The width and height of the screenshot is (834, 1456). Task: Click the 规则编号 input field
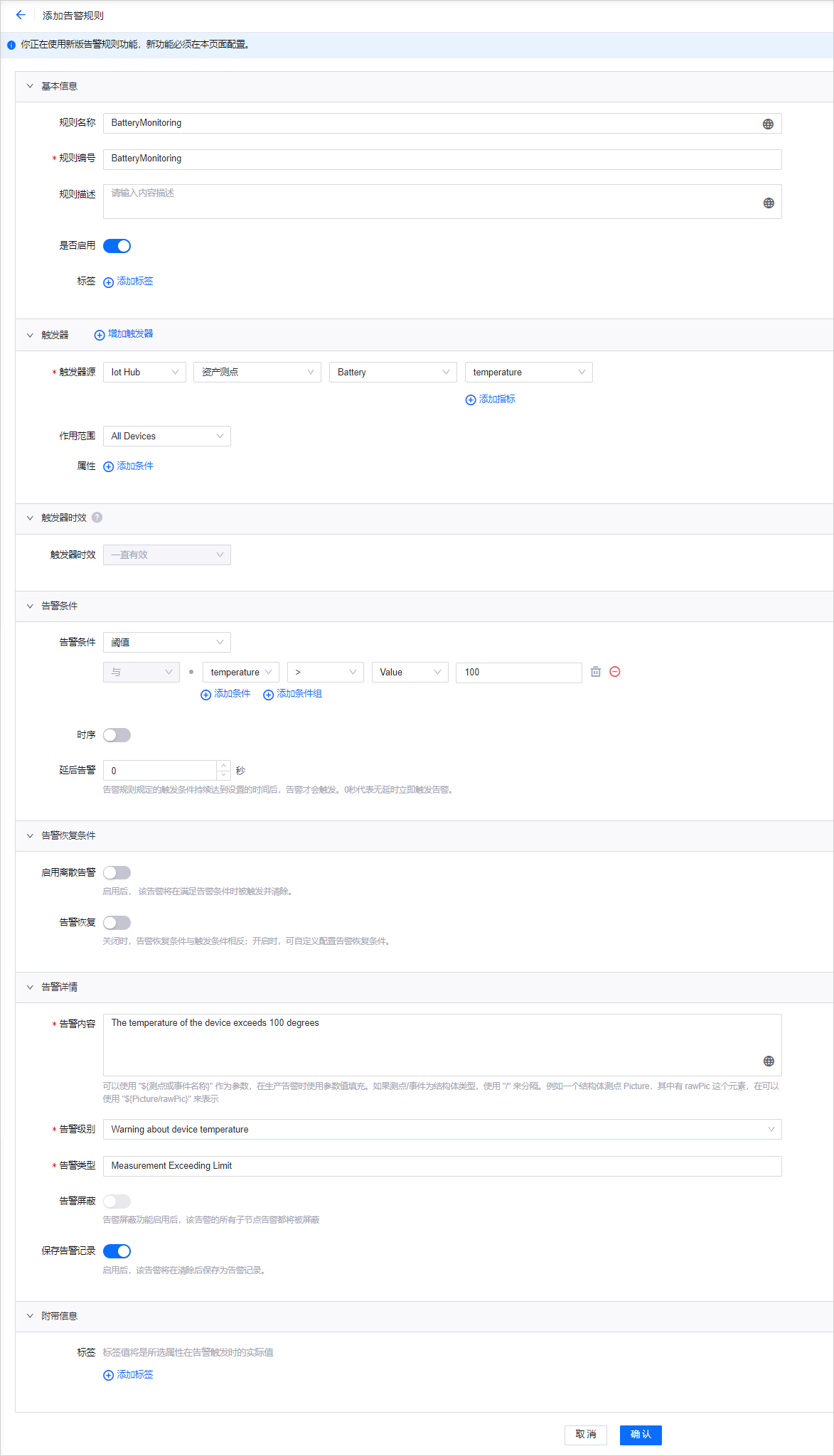tap(442, 159)
